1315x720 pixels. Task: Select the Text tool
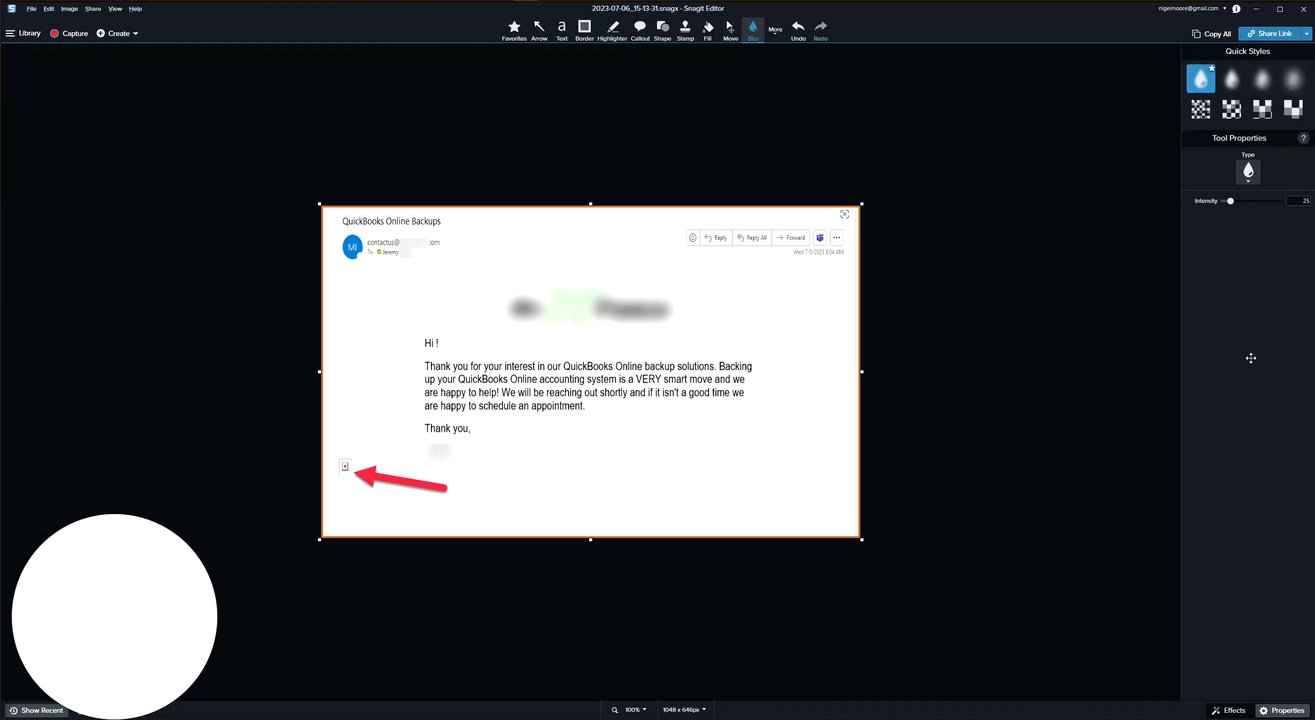pyautogui.click(x=562, y=31)
